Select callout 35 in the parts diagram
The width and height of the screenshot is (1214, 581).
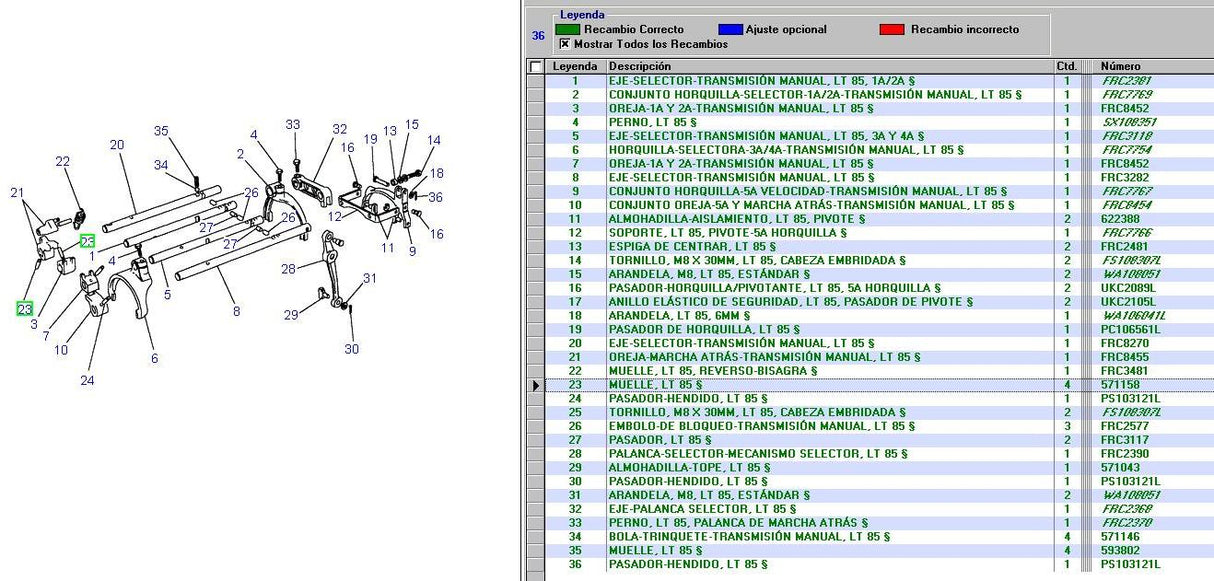pyautogui.click(x=162, y=131)
